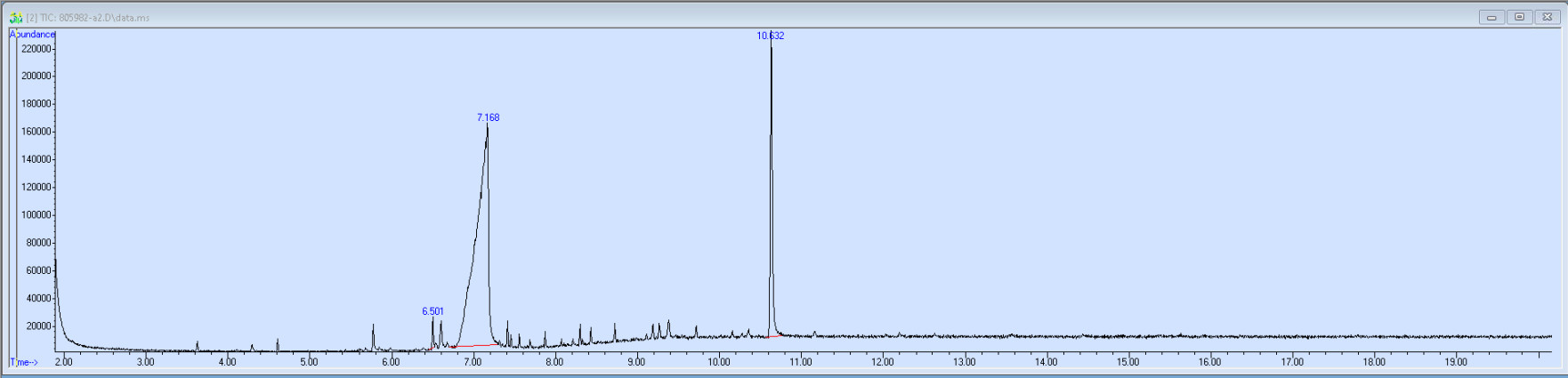Click the 120000 abundance tick label
This screenshot has width=1568, height=378.
36,188
